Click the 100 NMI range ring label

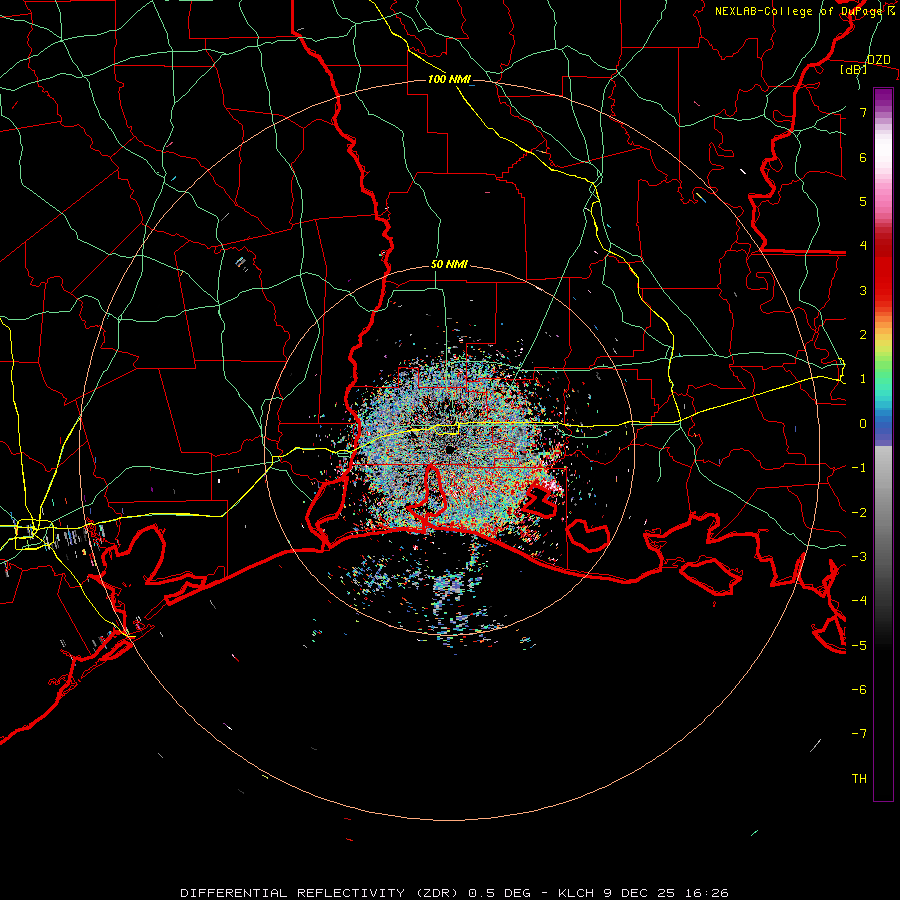[449, 79]
